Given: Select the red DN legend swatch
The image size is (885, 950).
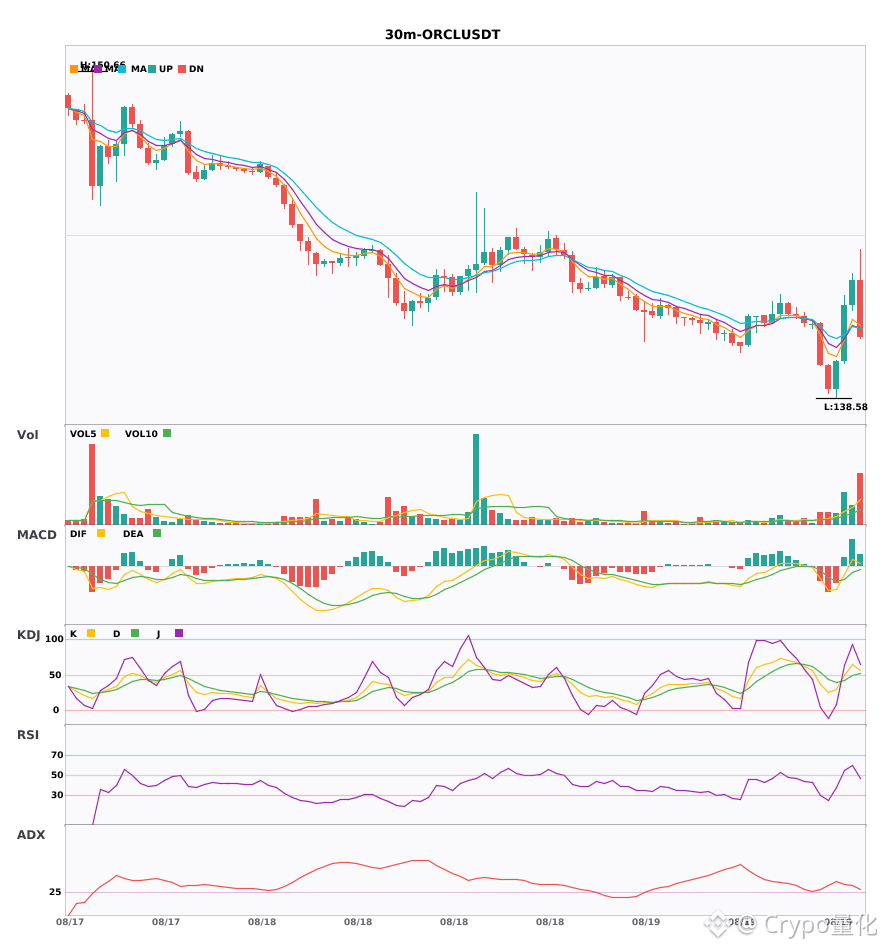Looking at the screenshot, I should [182, 69].
